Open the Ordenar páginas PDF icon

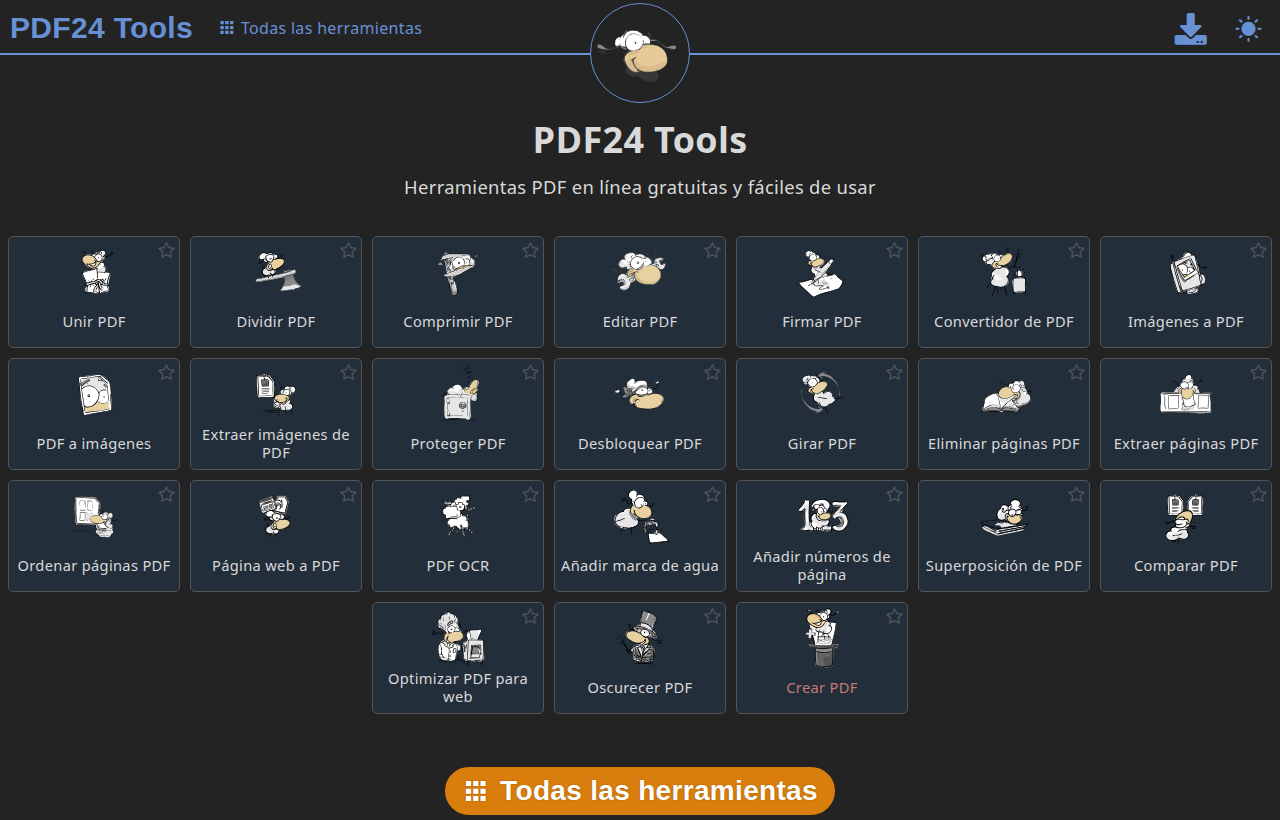(x=94, y=516)
